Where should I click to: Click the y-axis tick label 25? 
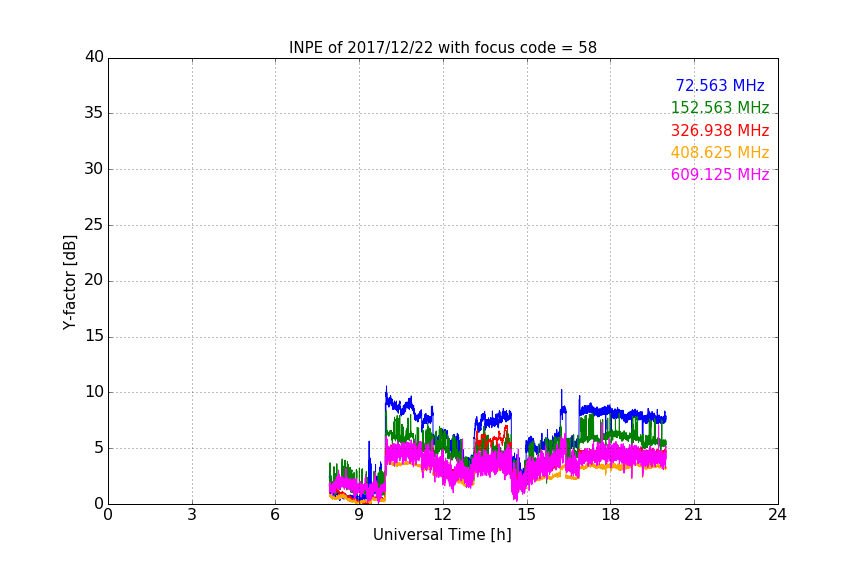[x=94, y=225]
